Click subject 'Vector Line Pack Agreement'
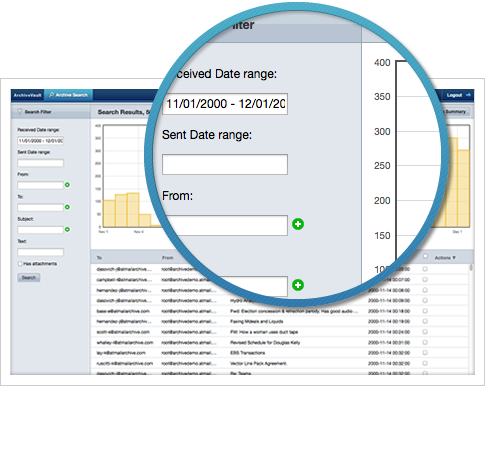The image size is (485, 450). (x=258, y=363)
